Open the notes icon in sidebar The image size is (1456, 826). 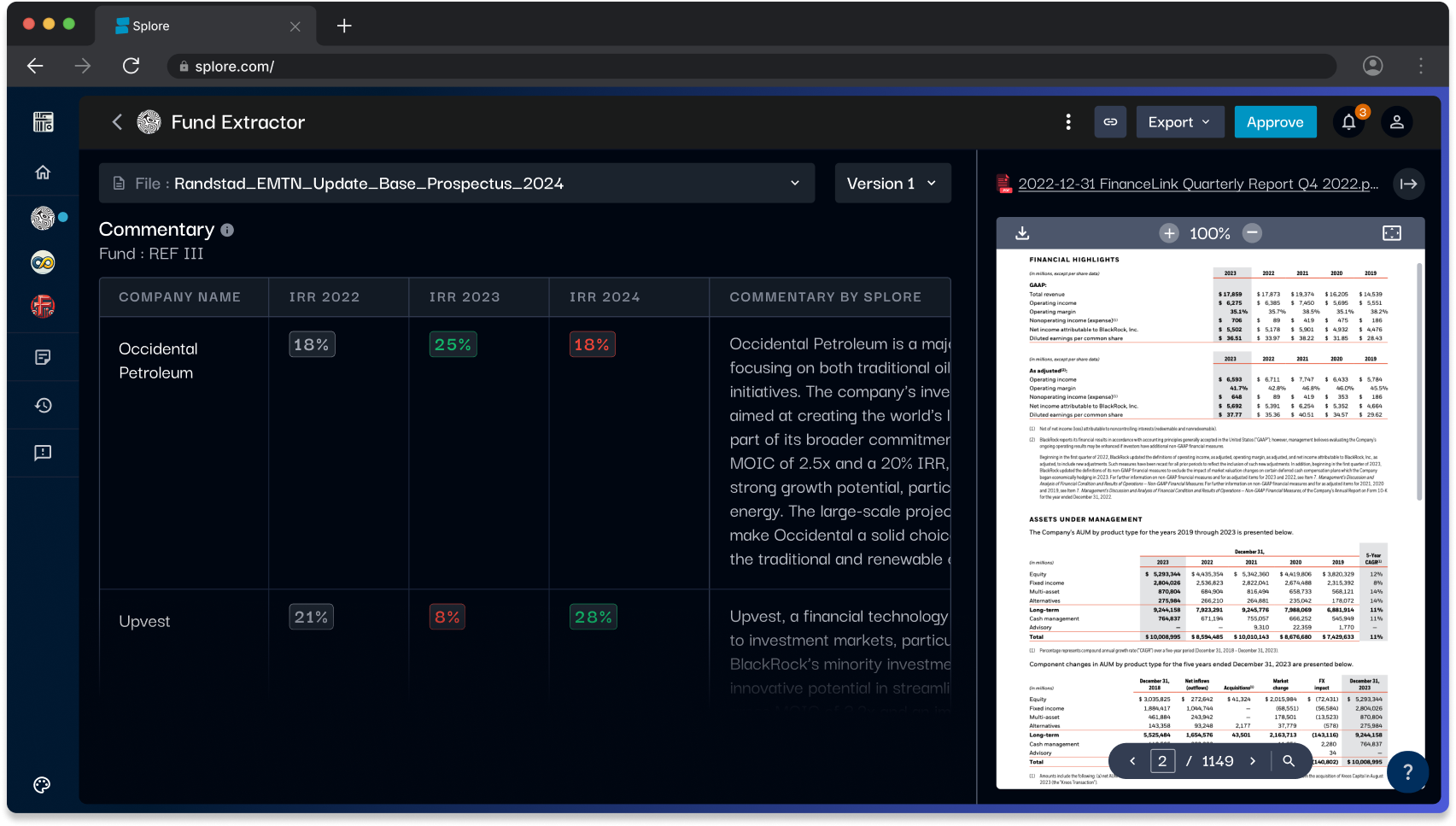(43, 357)
